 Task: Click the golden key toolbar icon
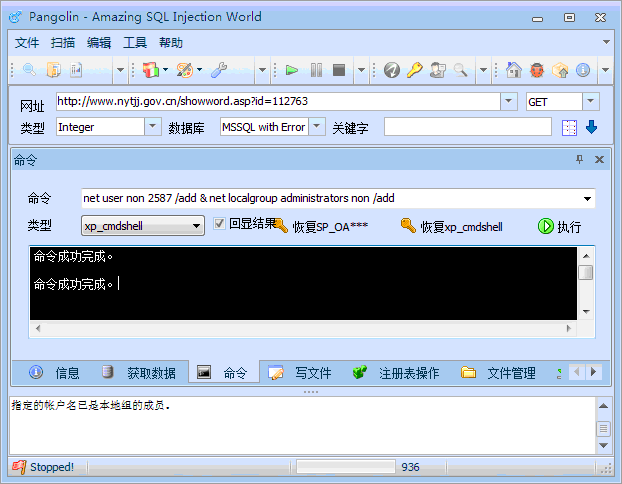click(415, 70)
